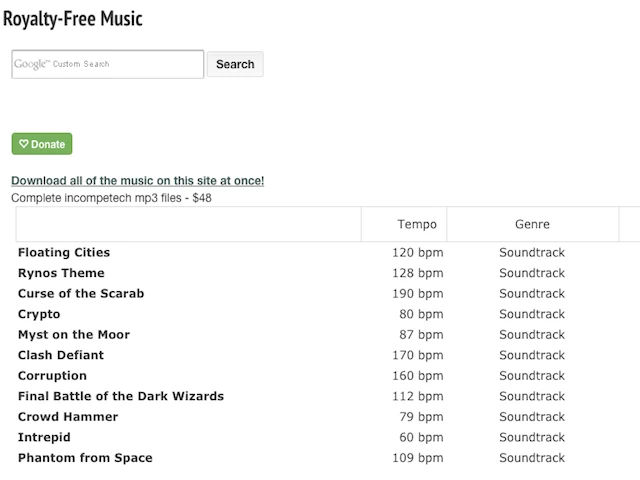Open Myst on the Moor track

coord(74,335)
